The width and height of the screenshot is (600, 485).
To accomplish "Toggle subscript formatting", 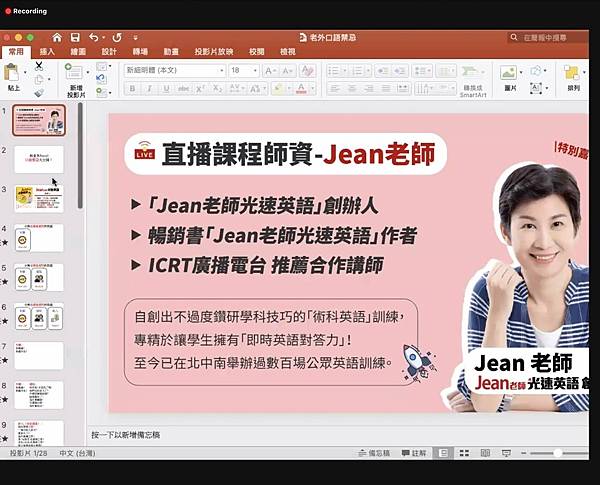I will pyautogui.click(x=217, y=89).
